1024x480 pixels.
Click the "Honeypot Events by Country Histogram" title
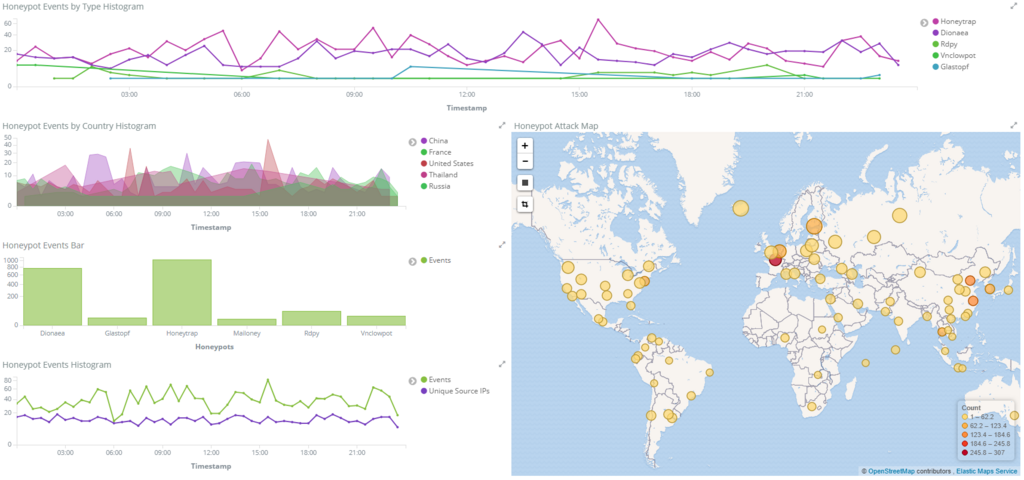pos(79,125)
